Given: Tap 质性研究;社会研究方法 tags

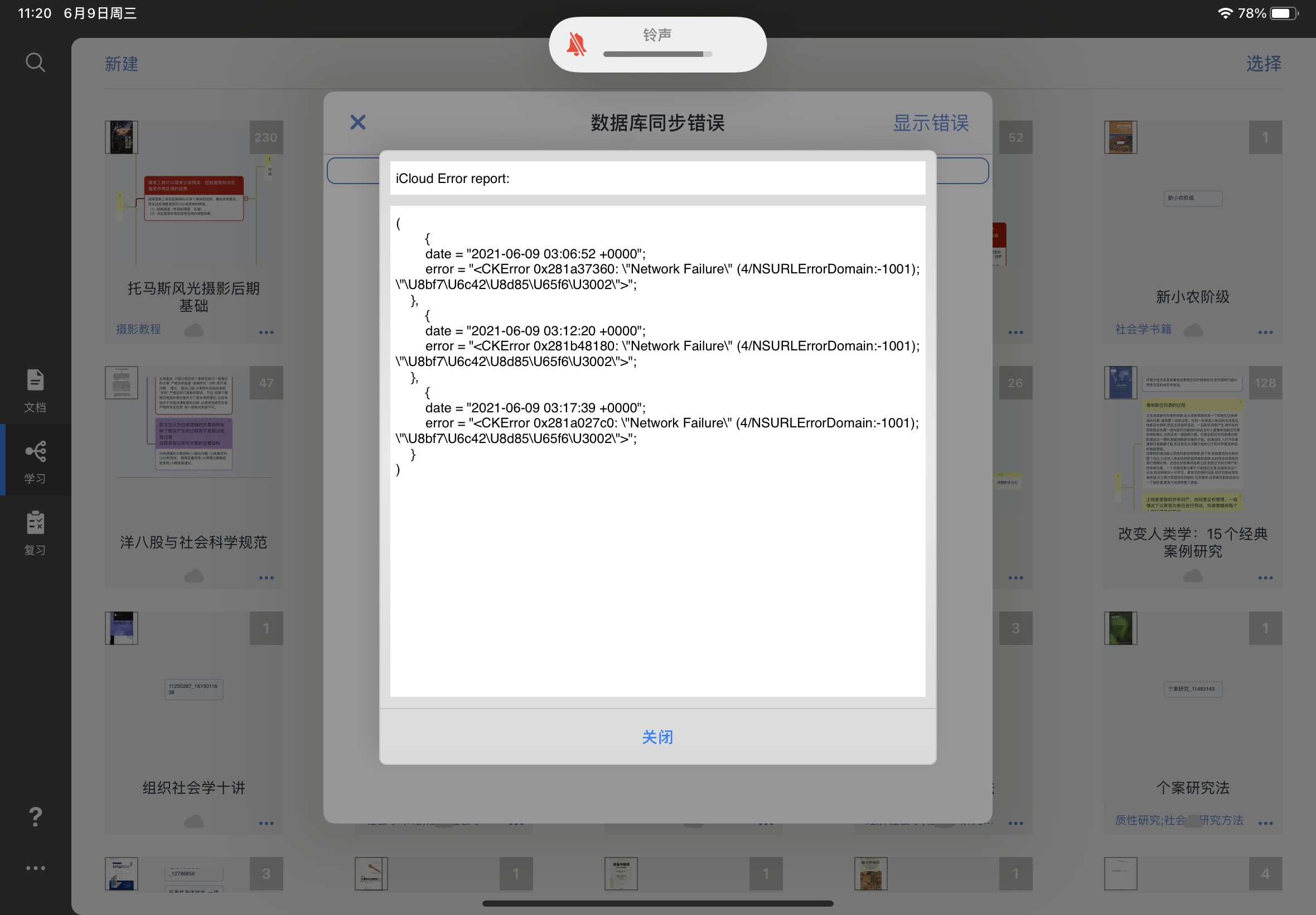Looking at the screenshot, I should [1178, 820].
